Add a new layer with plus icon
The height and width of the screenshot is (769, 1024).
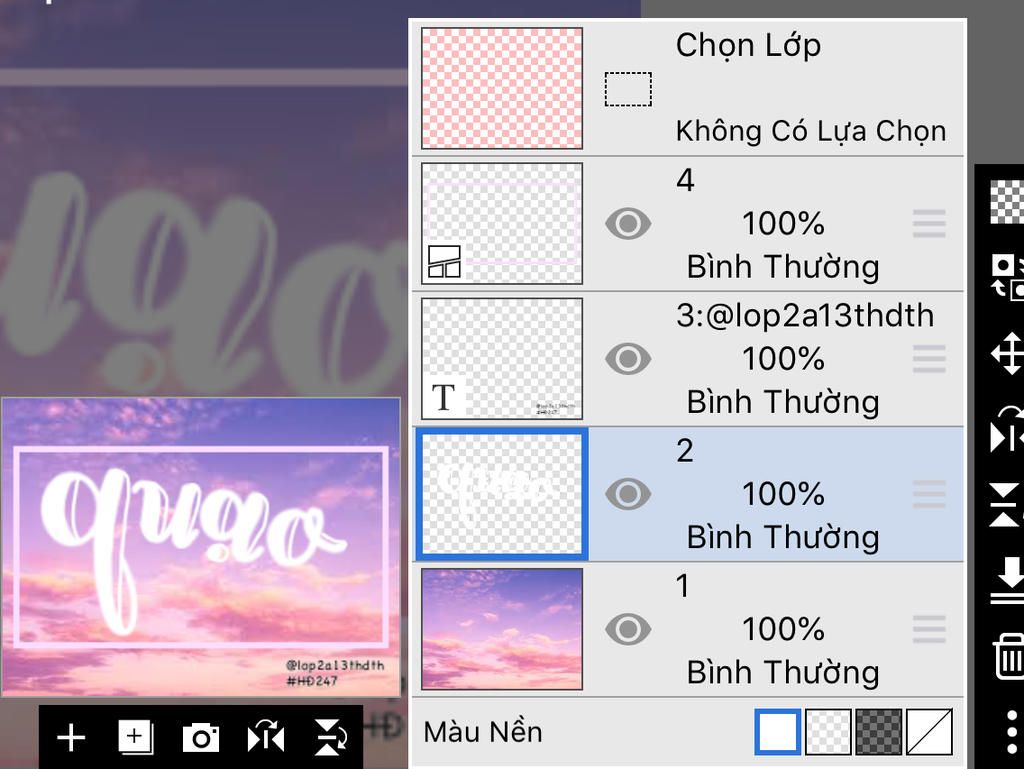tap(71, 738)
